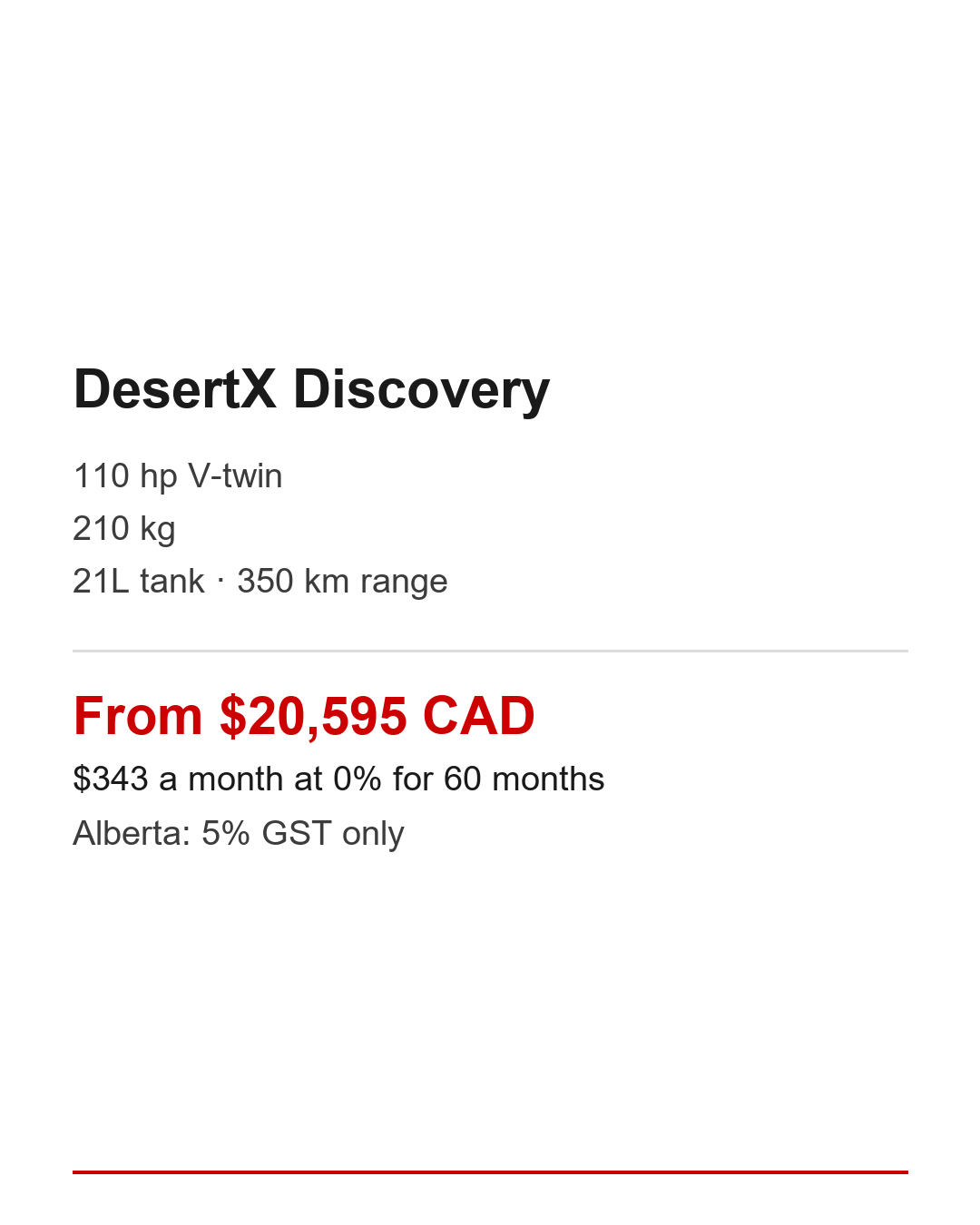Click the word Discovery in the heading

(x=421, y=390)
